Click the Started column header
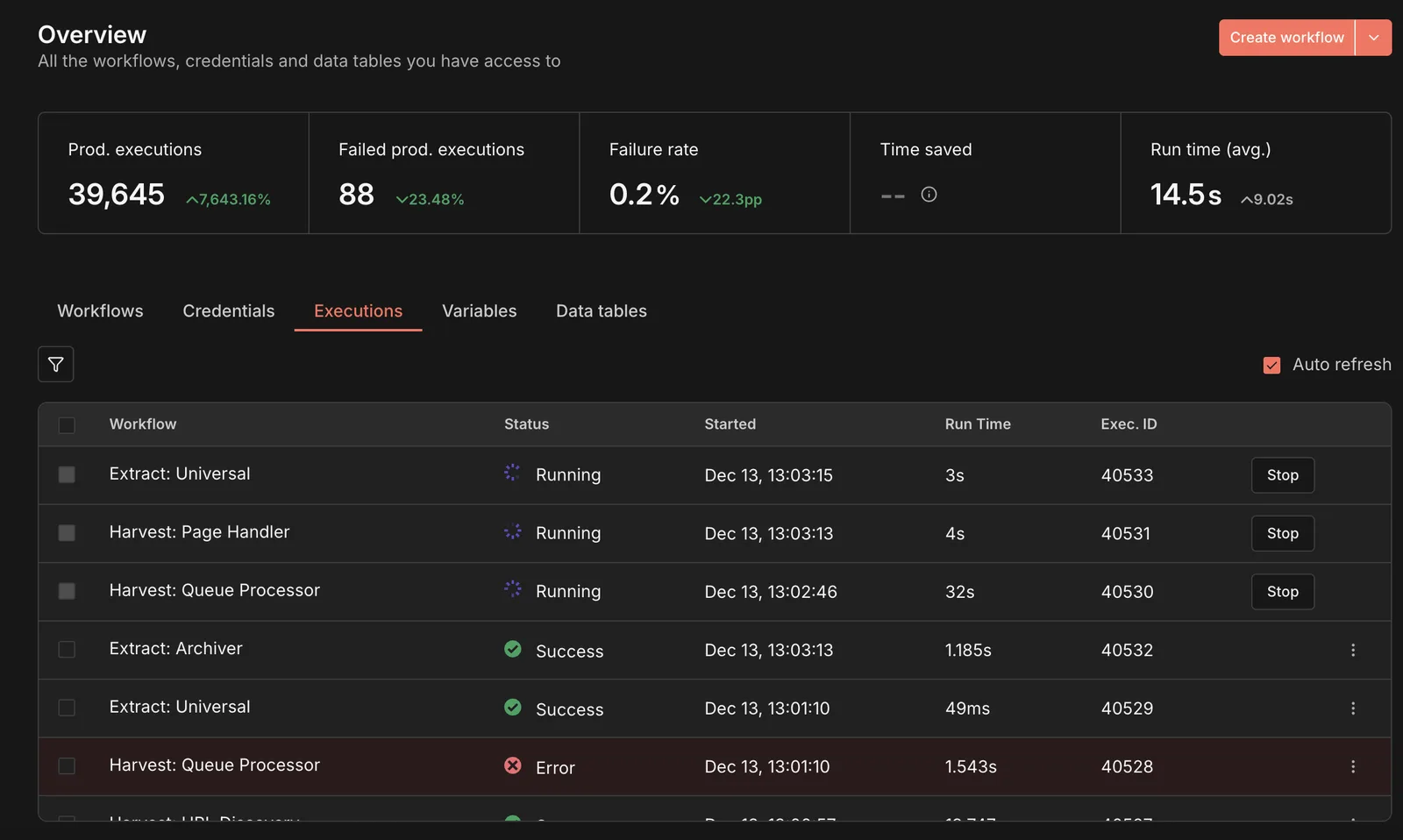The image size is (1403, 840). 730,424
